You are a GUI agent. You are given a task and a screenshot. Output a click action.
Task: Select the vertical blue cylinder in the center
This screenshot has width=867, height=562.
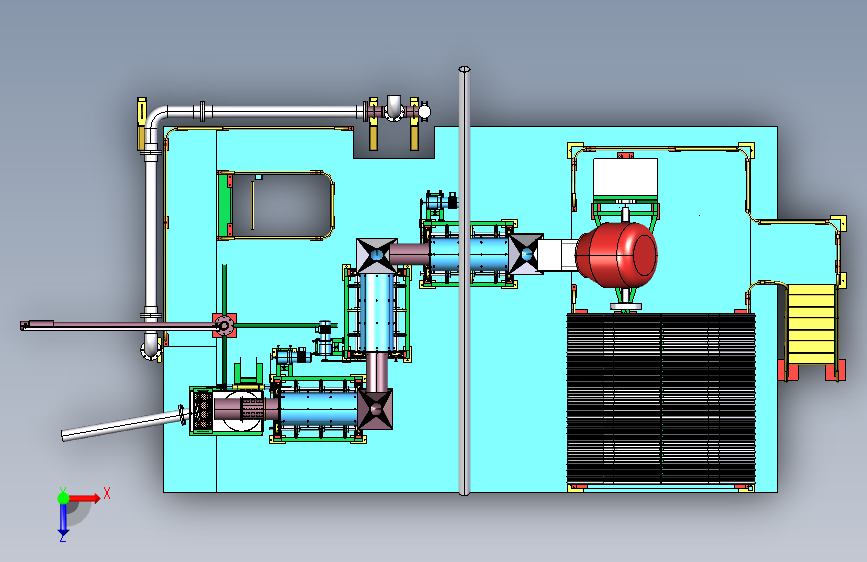(376, 313)
